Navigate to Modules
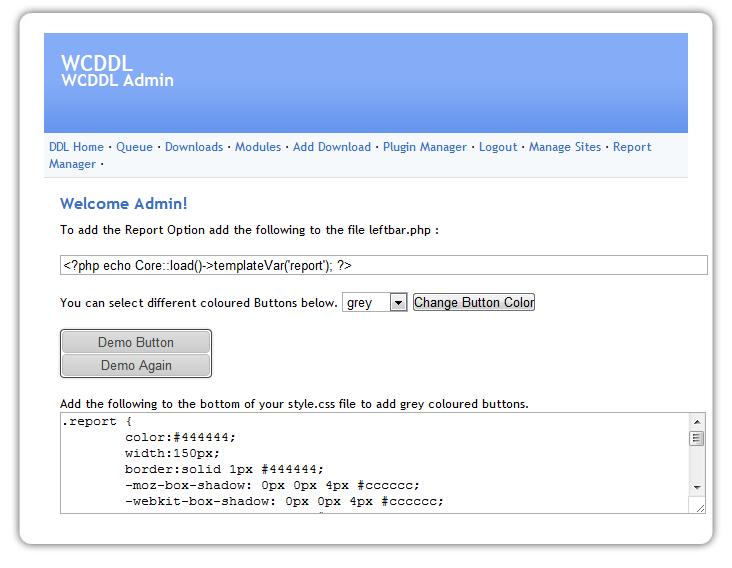 tap(258, 147)
